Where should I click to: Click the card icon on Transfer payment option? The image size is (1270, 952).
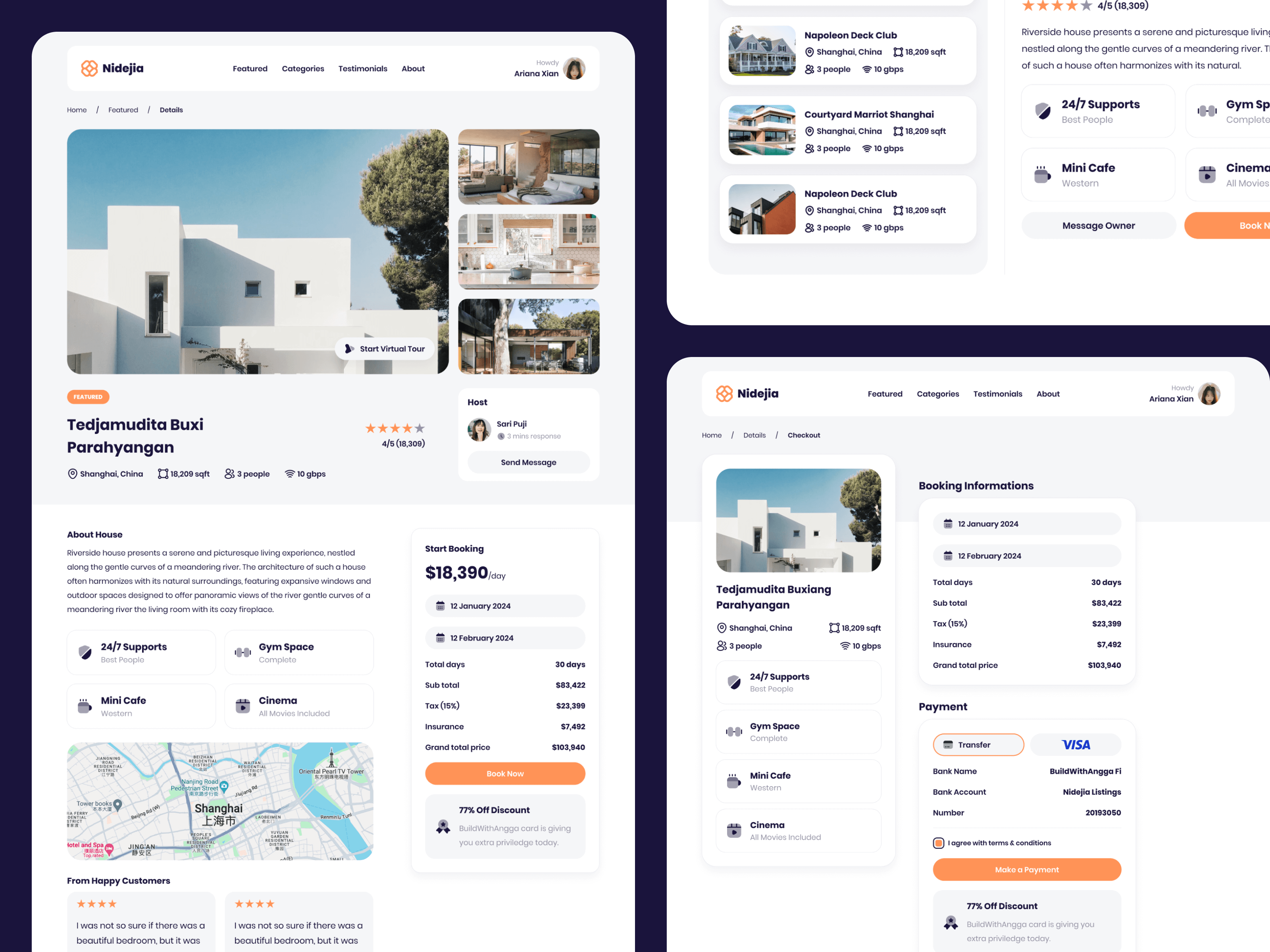point(948,745)
